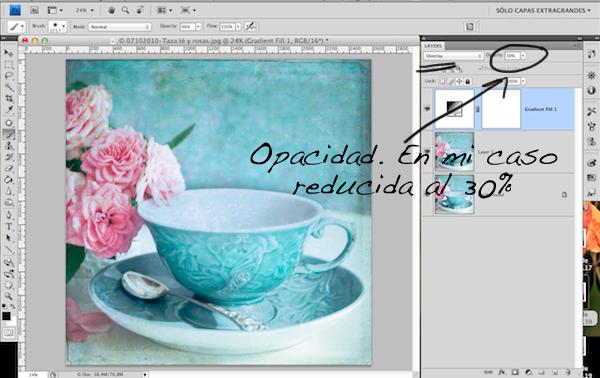This screenshot has height=378, width=600.
Task: Click Add layer mask button
Action: pos(515,372)
